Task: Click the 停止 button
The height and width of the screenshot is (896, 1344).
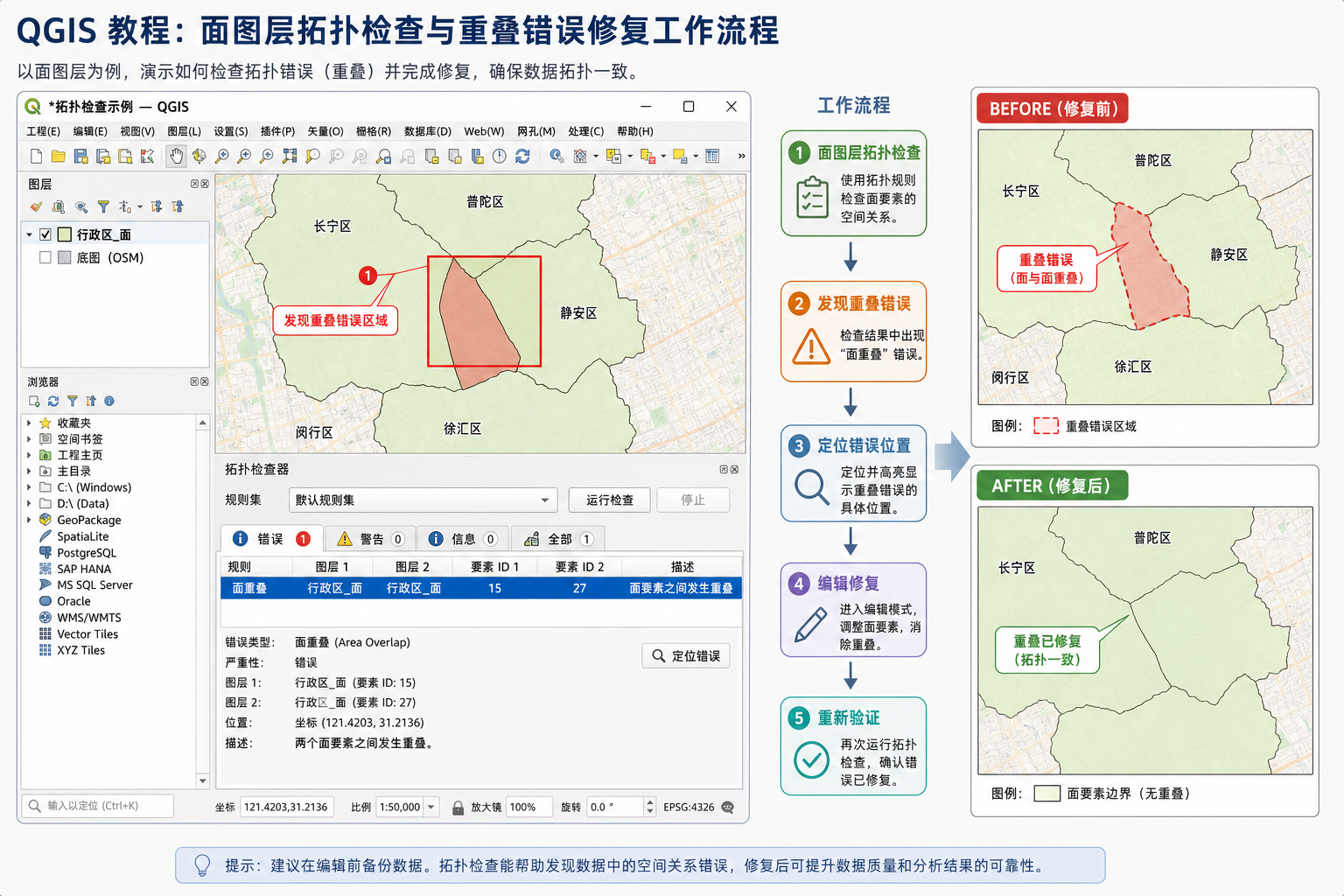Action: [x=693, y=500]
